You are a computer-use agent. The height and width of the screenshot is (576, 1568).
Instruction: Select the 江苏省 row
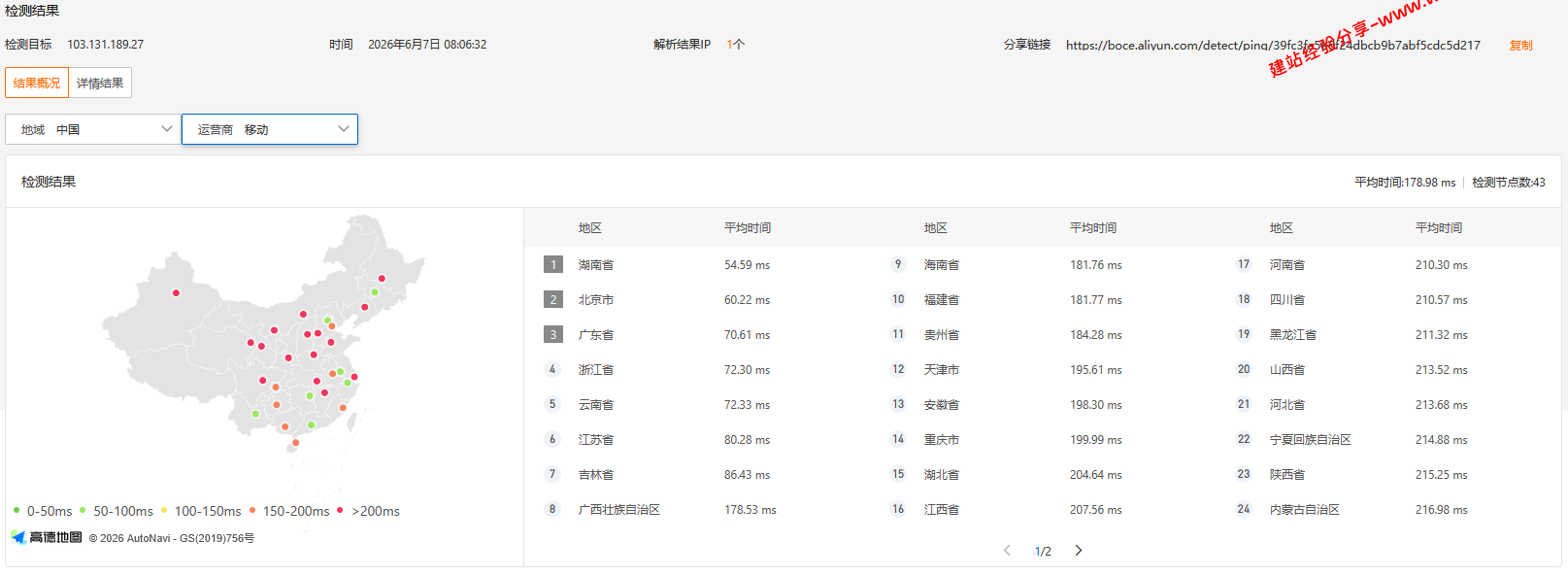click(x=697, y=439)
